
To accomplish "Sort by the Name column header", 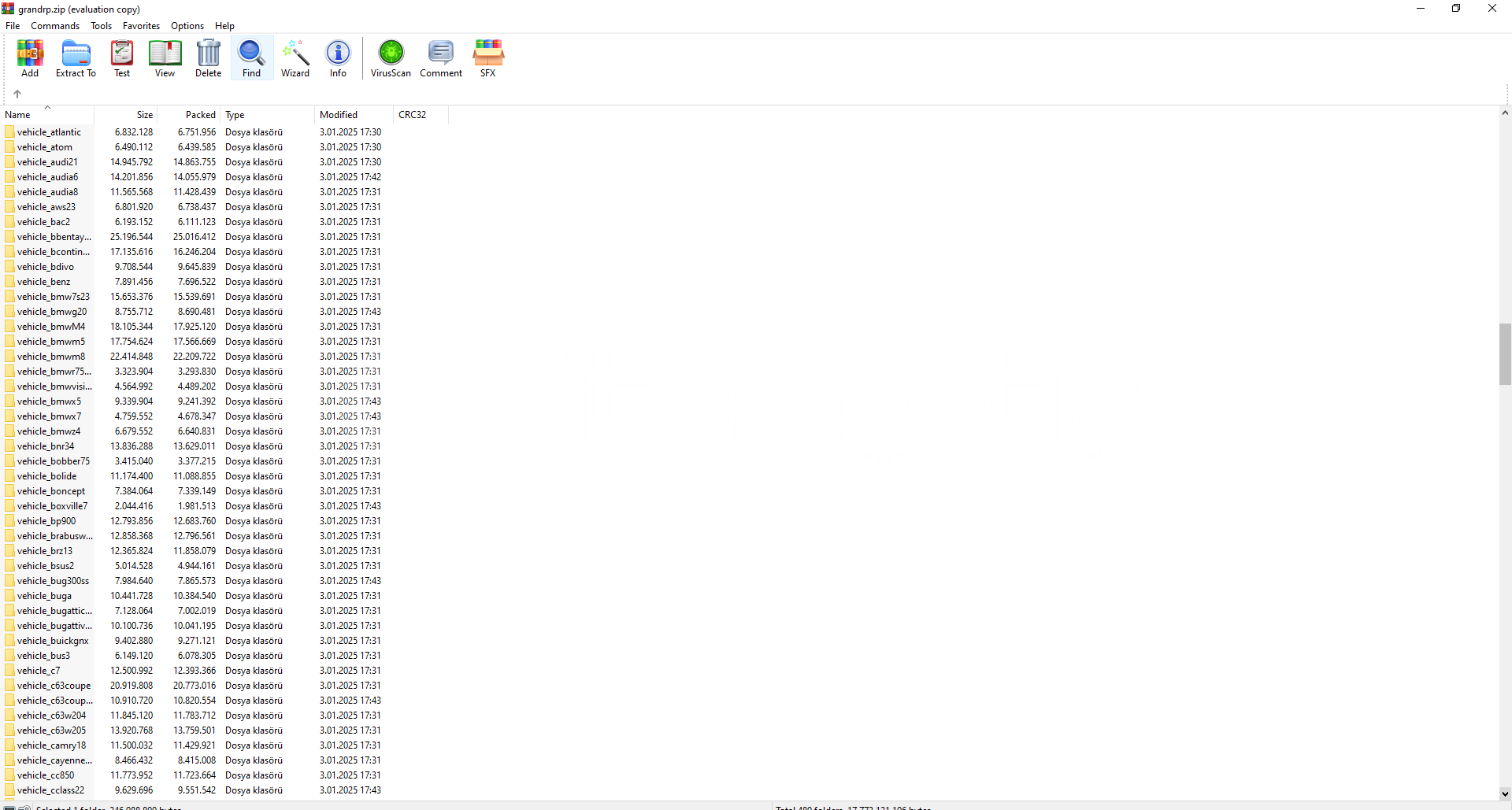I will click(47, 115).
